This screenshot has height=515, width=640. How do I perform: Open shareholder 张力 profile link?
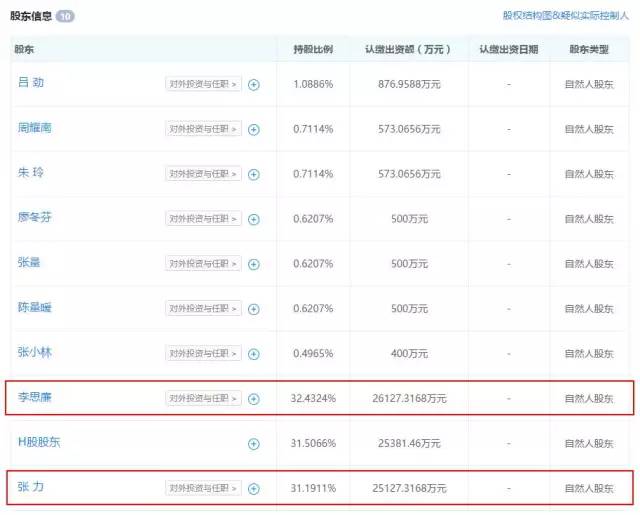(x=31, y=487)
